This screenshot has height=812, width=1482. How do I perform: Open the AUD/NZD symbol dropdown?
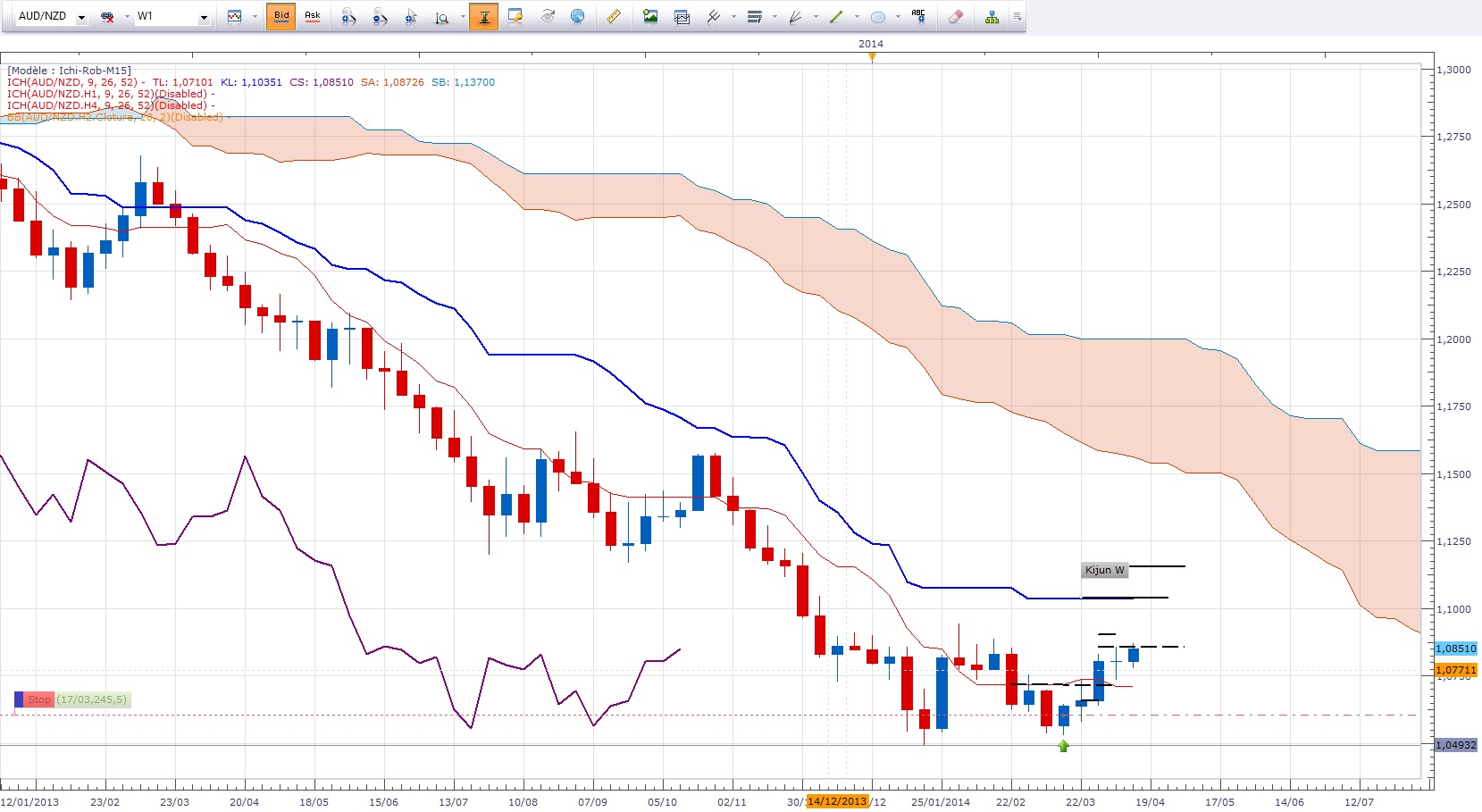point(81,17)
